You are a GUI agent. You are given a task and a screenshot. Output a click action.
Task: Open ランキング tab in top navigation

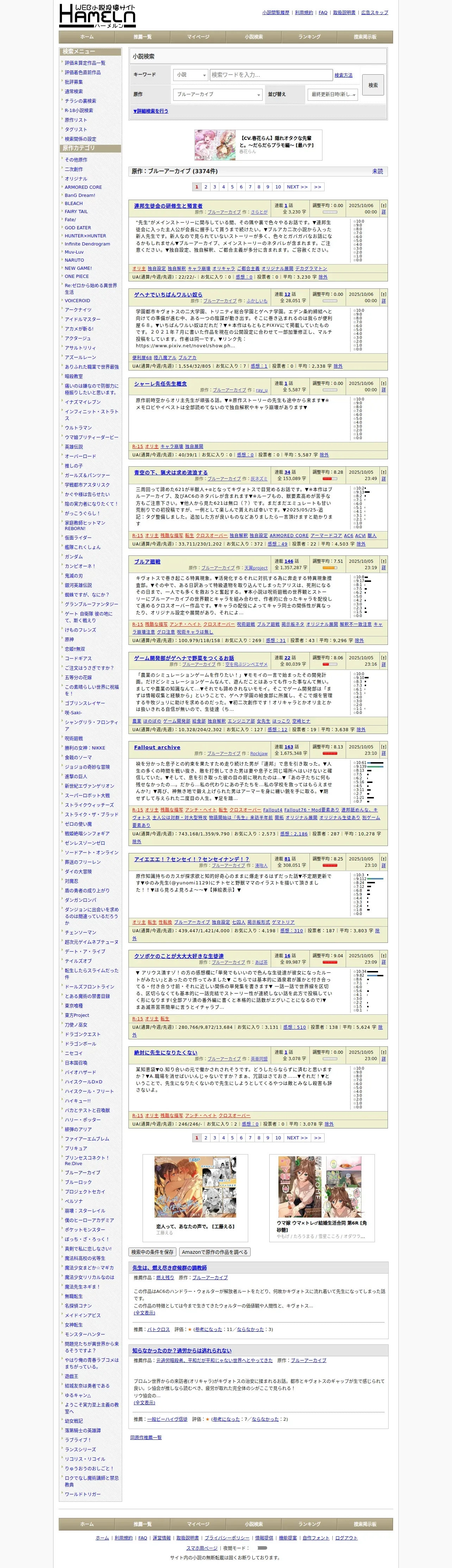[310, 37]
